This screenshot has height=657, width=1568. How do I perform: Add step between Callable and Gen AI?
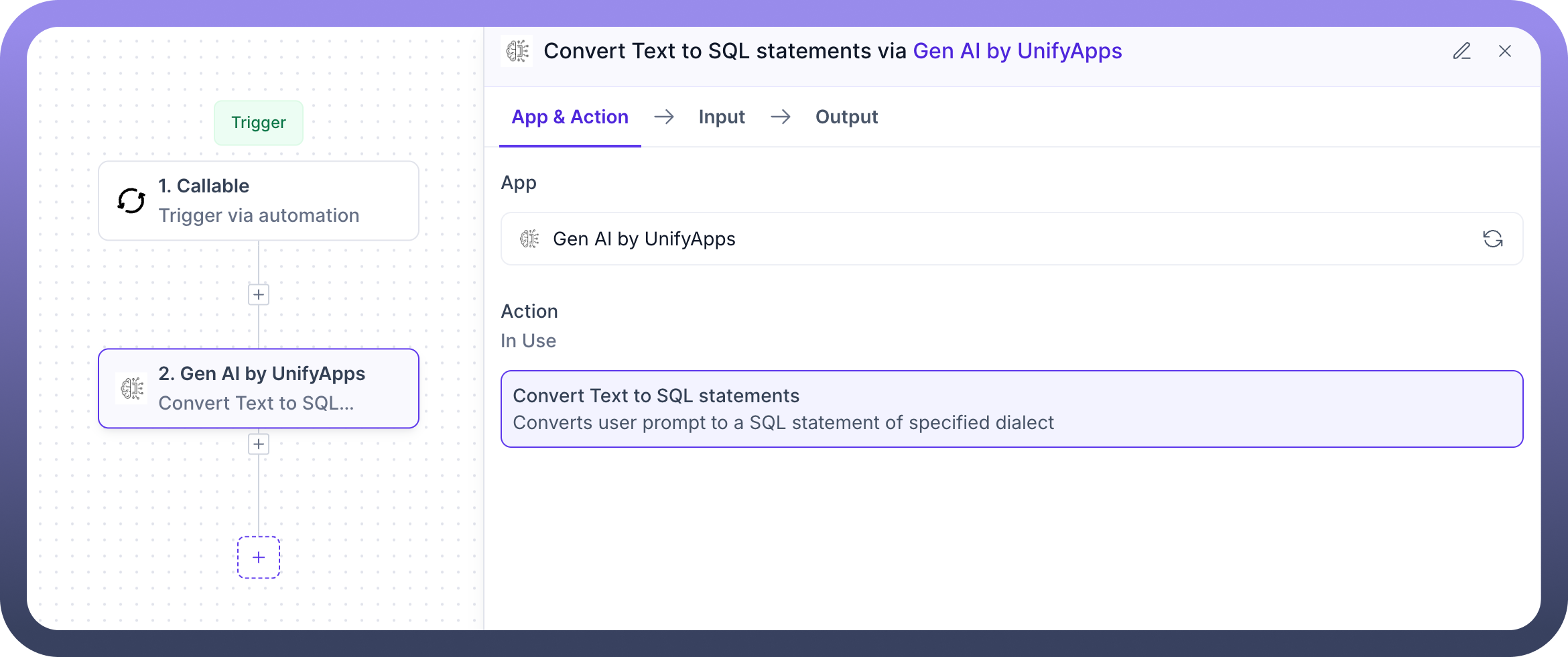(x=259, y=294)
